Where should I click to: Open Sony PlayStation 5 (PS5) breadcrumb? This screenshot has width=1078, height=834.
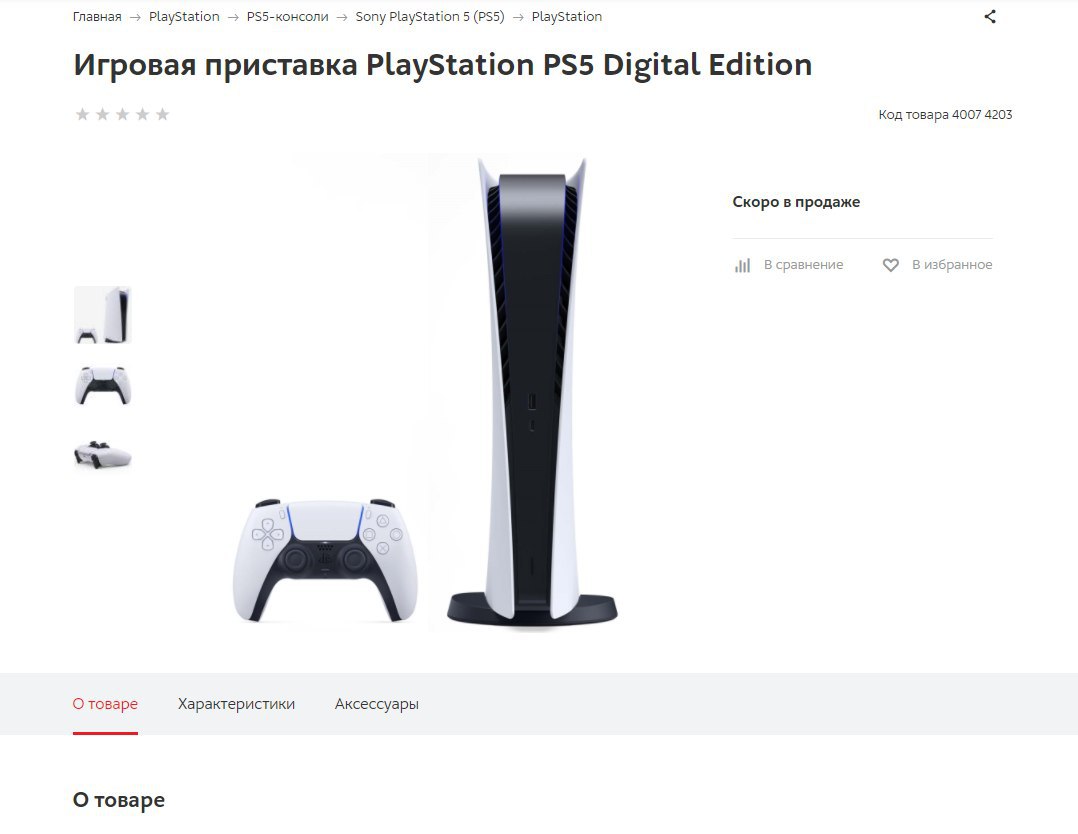(430, 17)
